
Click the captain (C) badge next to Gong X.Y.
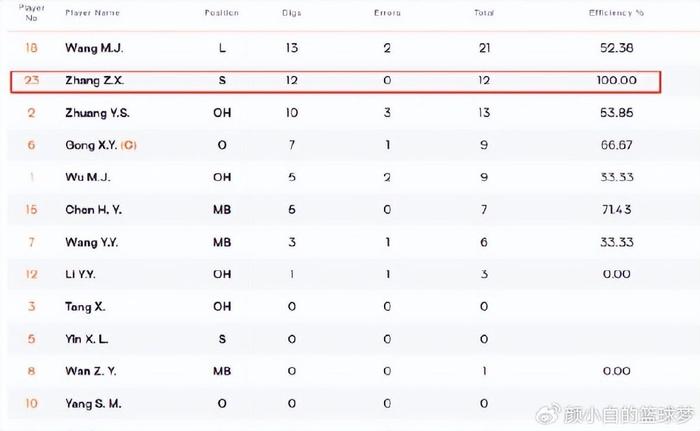(129, 145)
